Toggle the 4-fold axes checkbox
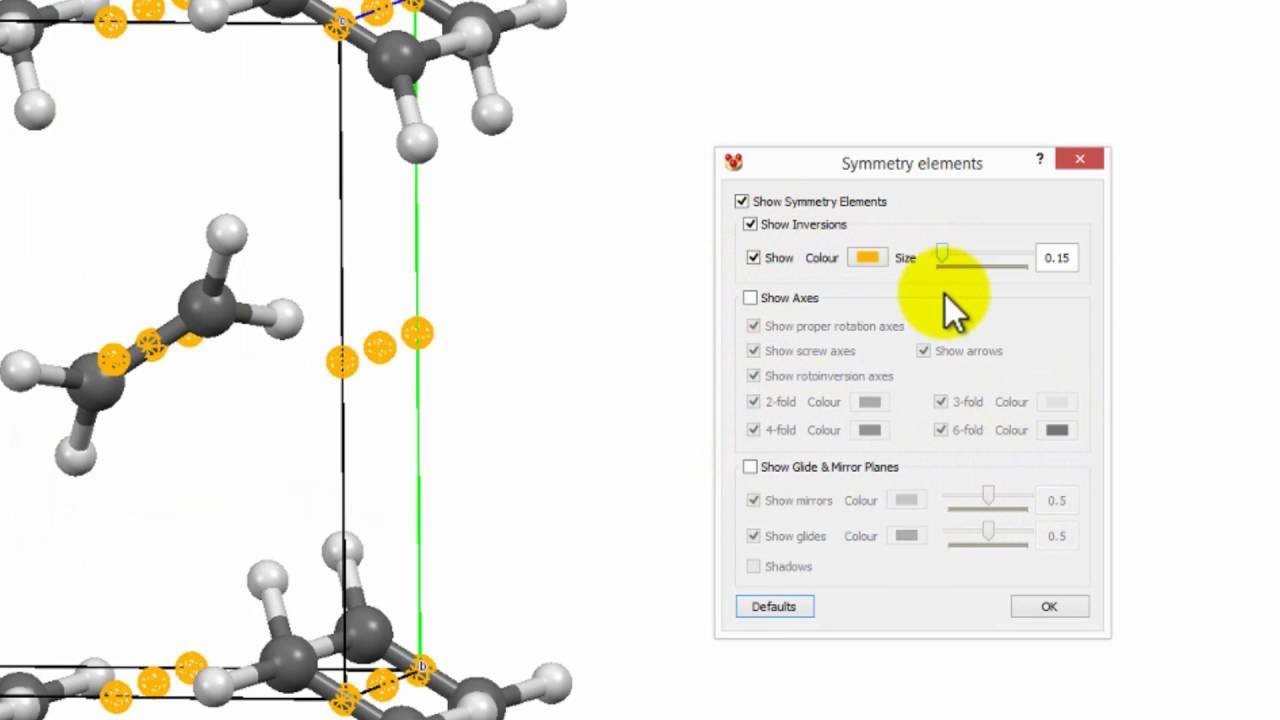The height and width of the screenshot is (720, 1280). [753, 429]
